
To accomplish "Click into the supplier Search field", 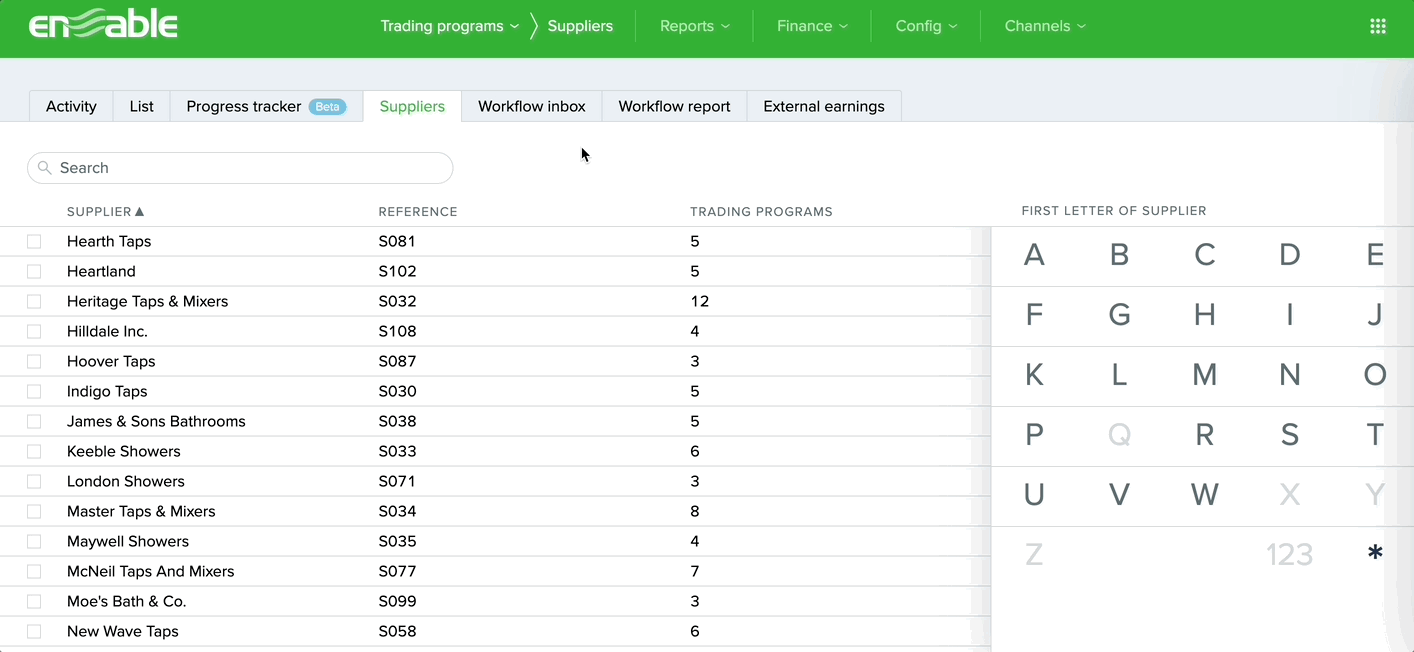I will [x=240, y=168].
